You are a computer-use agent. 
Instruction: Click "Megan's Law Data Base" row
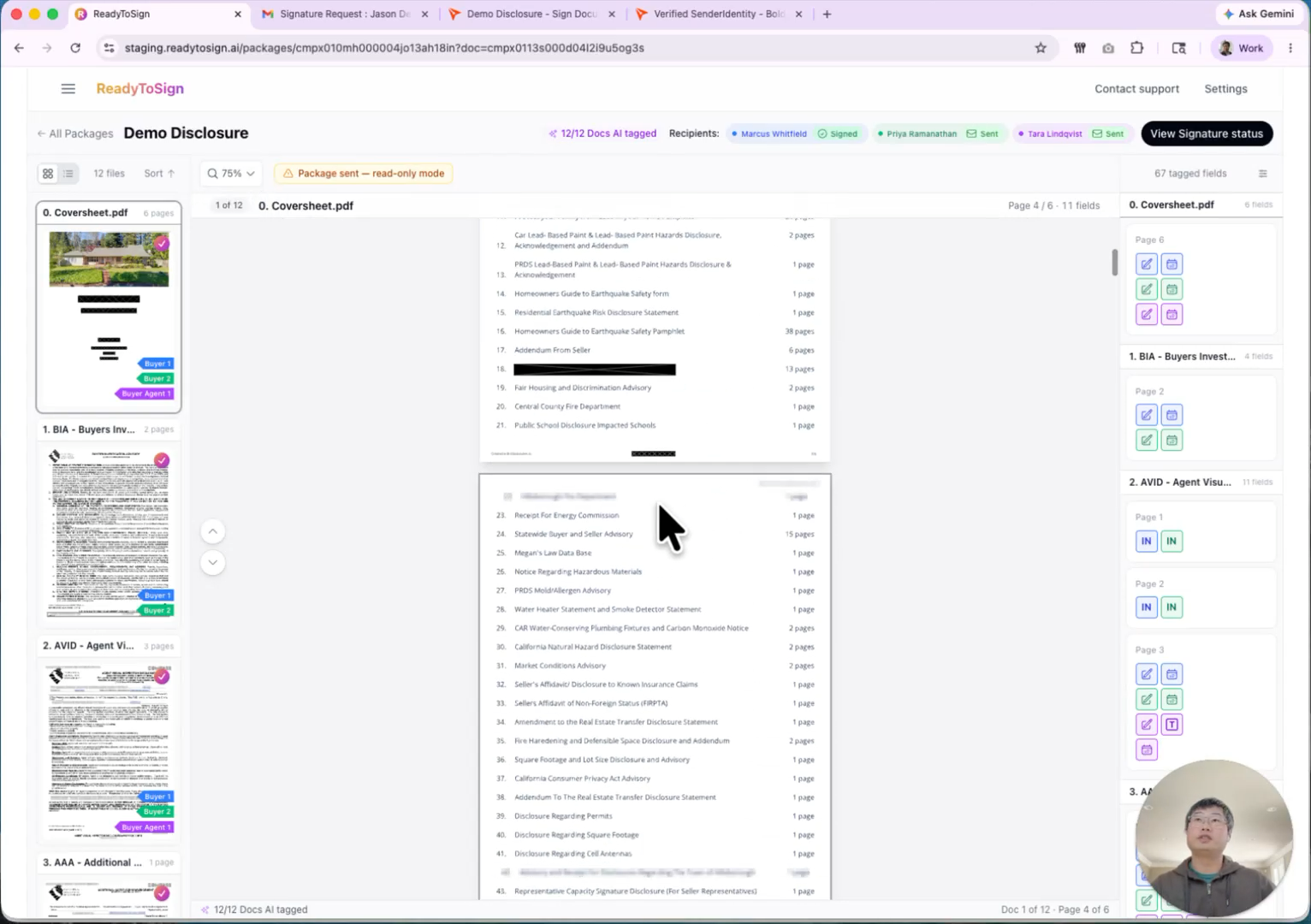[655, 553]
